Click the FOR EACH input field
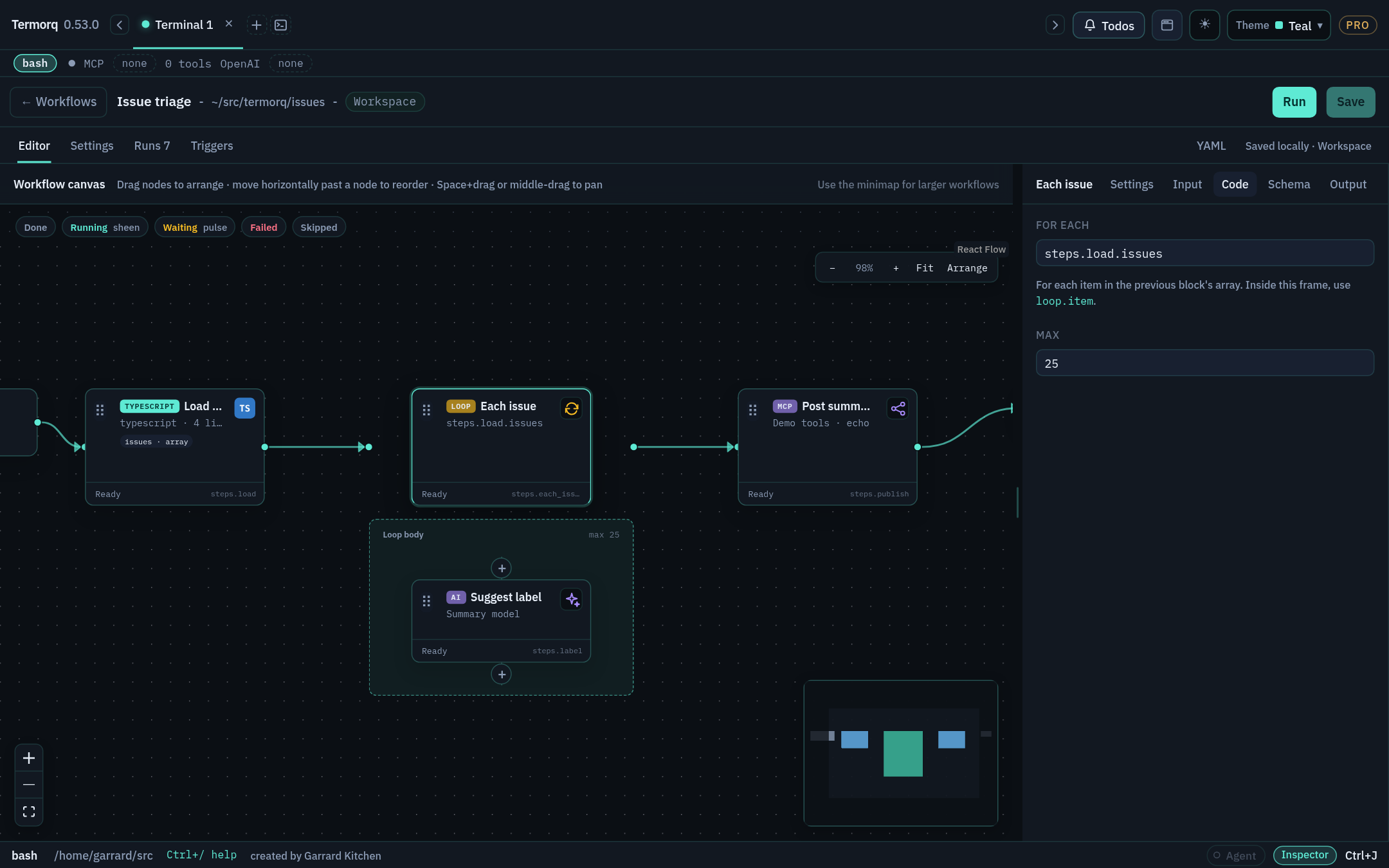The width and height of the screenshot is (1389, 868). click(x=1204, y=253)
